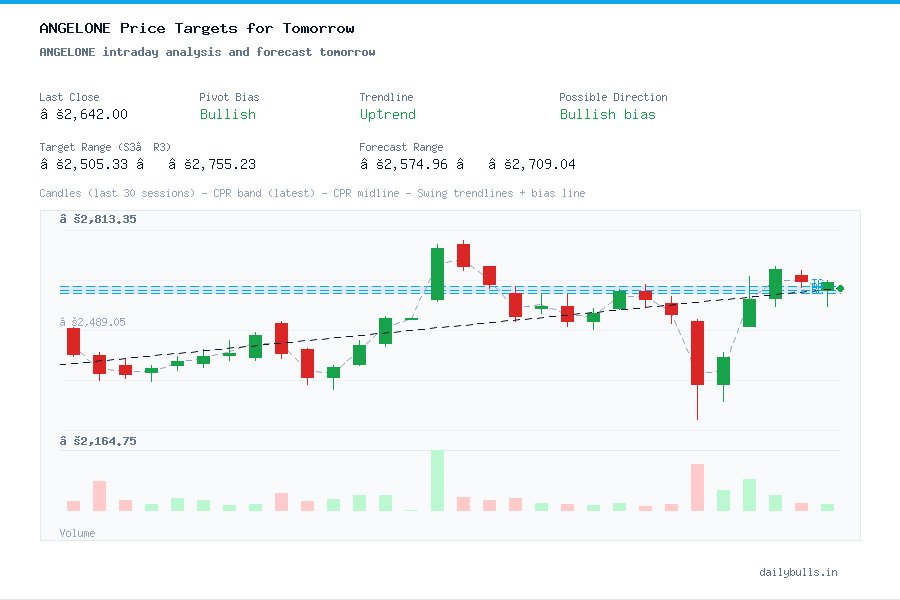Image resolution: width=900 pixels, height=600 pixels.
Task: Select the tallest green volume bar
Action: (436, 480)
